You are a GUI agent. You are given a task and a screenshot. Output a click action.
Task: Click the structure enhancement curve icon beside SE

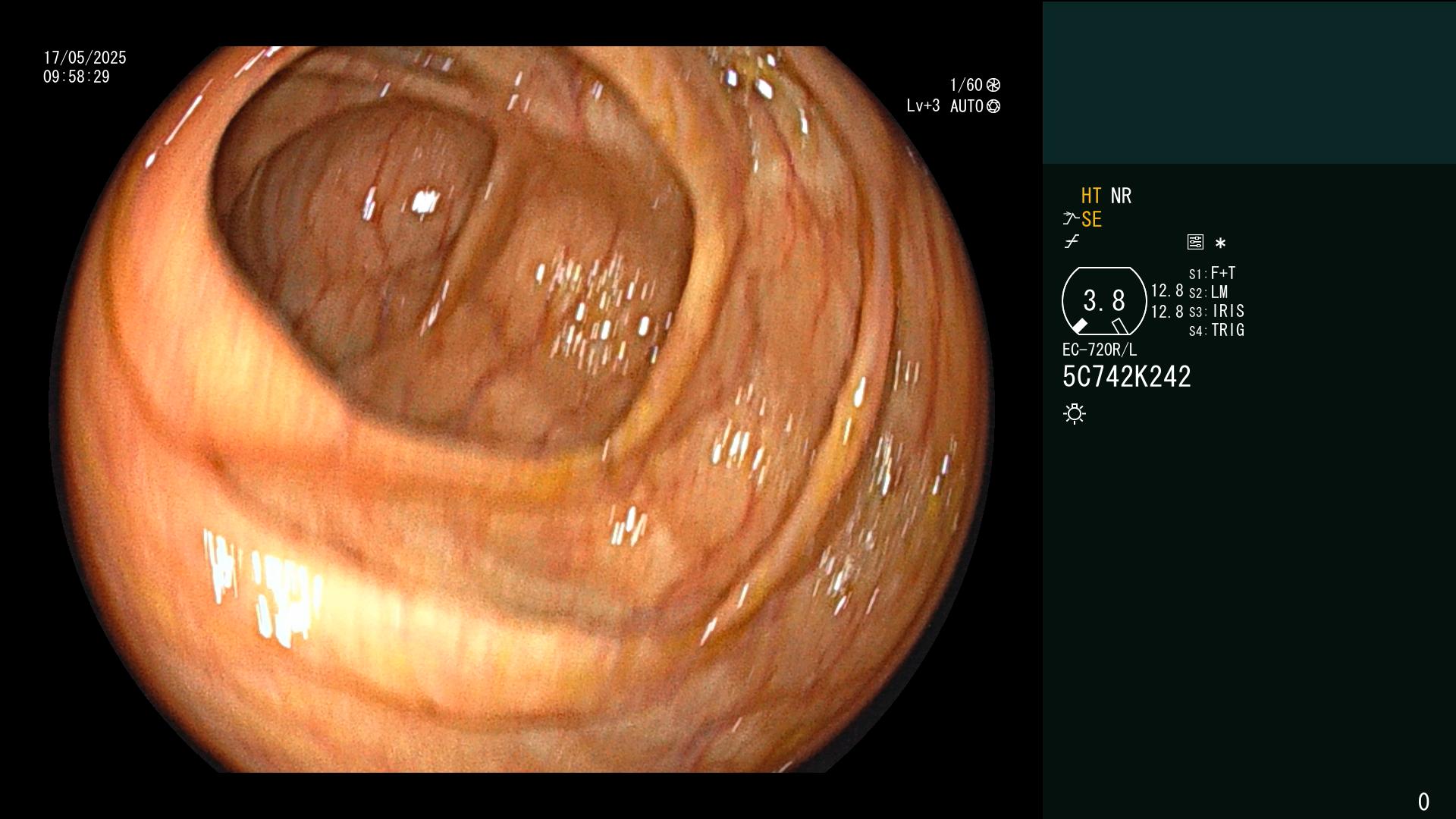pos(1071,218)
